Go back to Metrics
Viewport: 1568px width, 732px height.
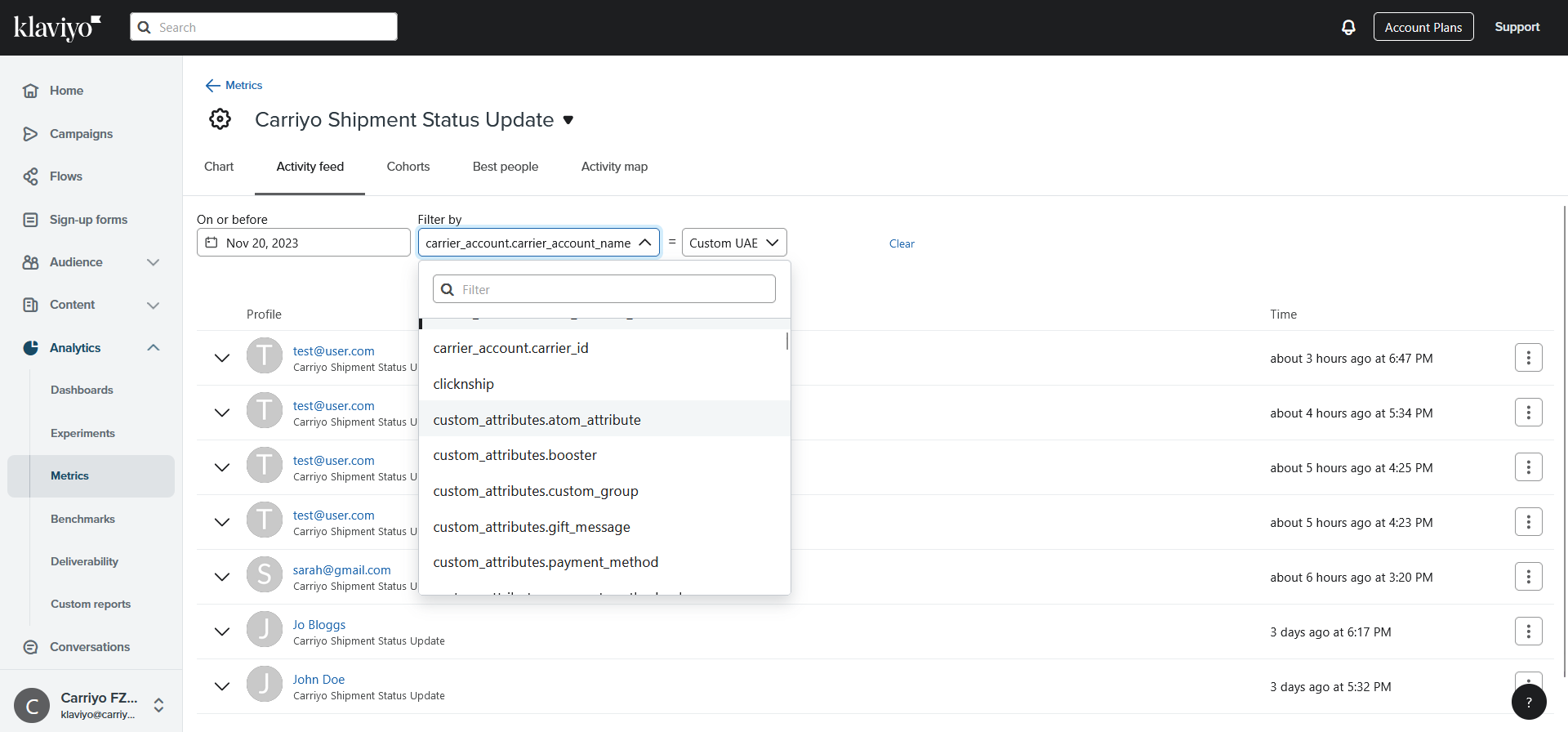click(243, 85)
